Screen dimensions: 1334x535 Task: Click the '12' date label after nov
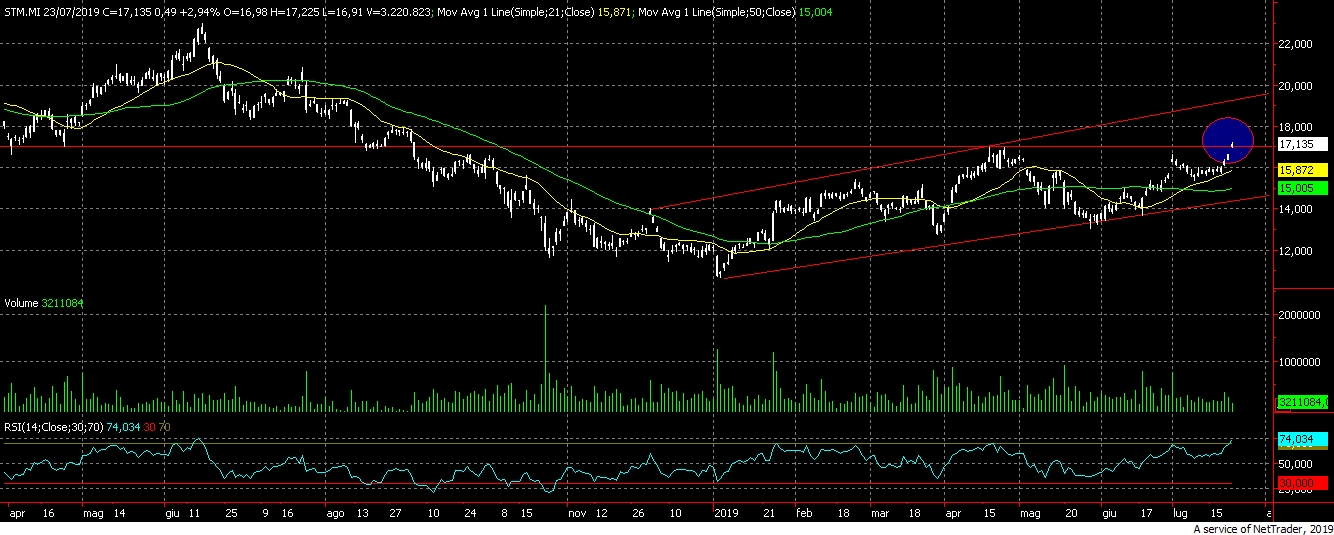601,512
